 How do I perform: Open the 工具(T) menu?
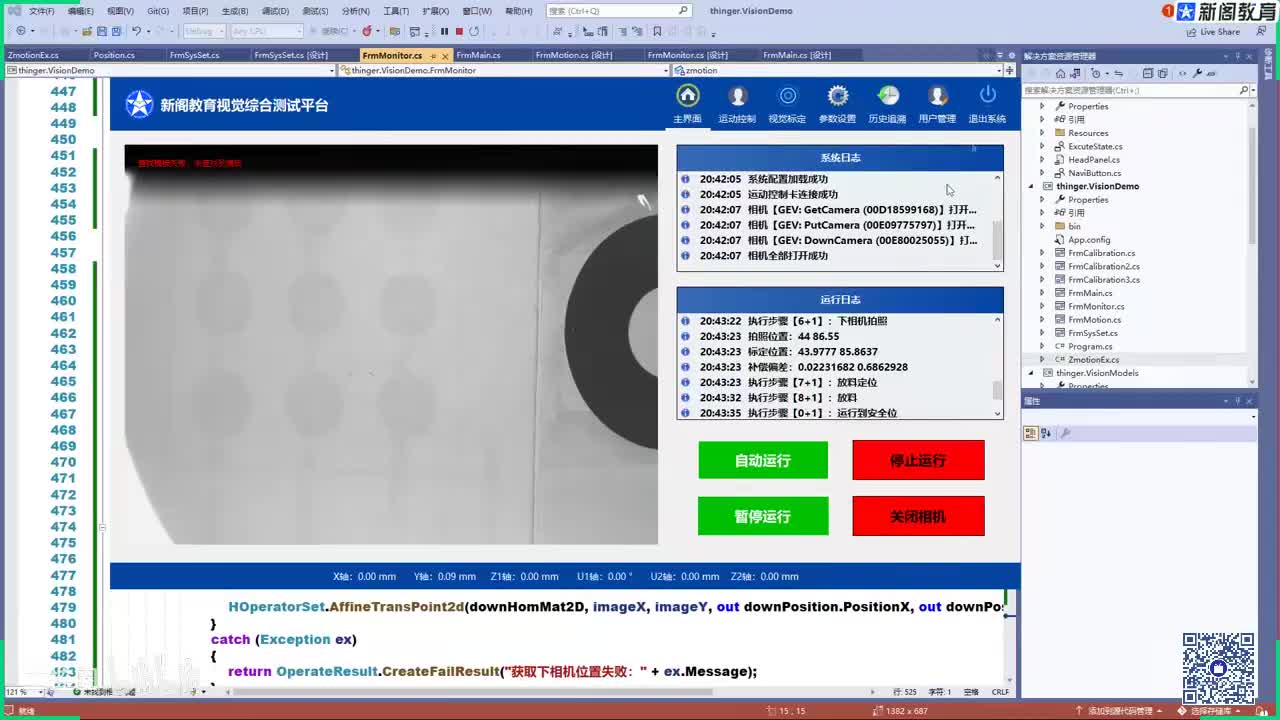click(396, 11)
